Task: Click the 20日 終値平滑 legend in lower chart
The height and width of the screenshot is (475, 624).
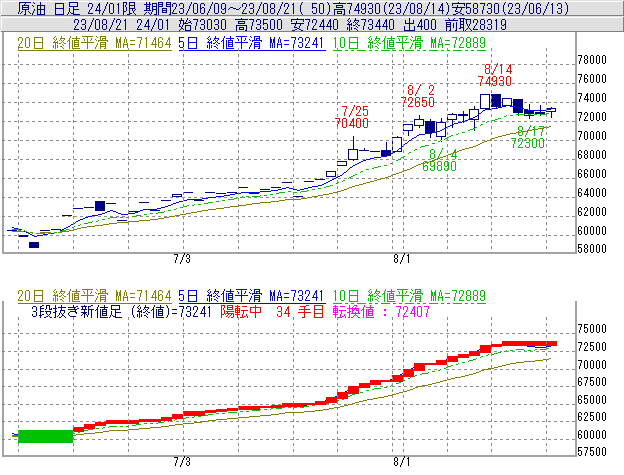Action: (x=94, y=296)
